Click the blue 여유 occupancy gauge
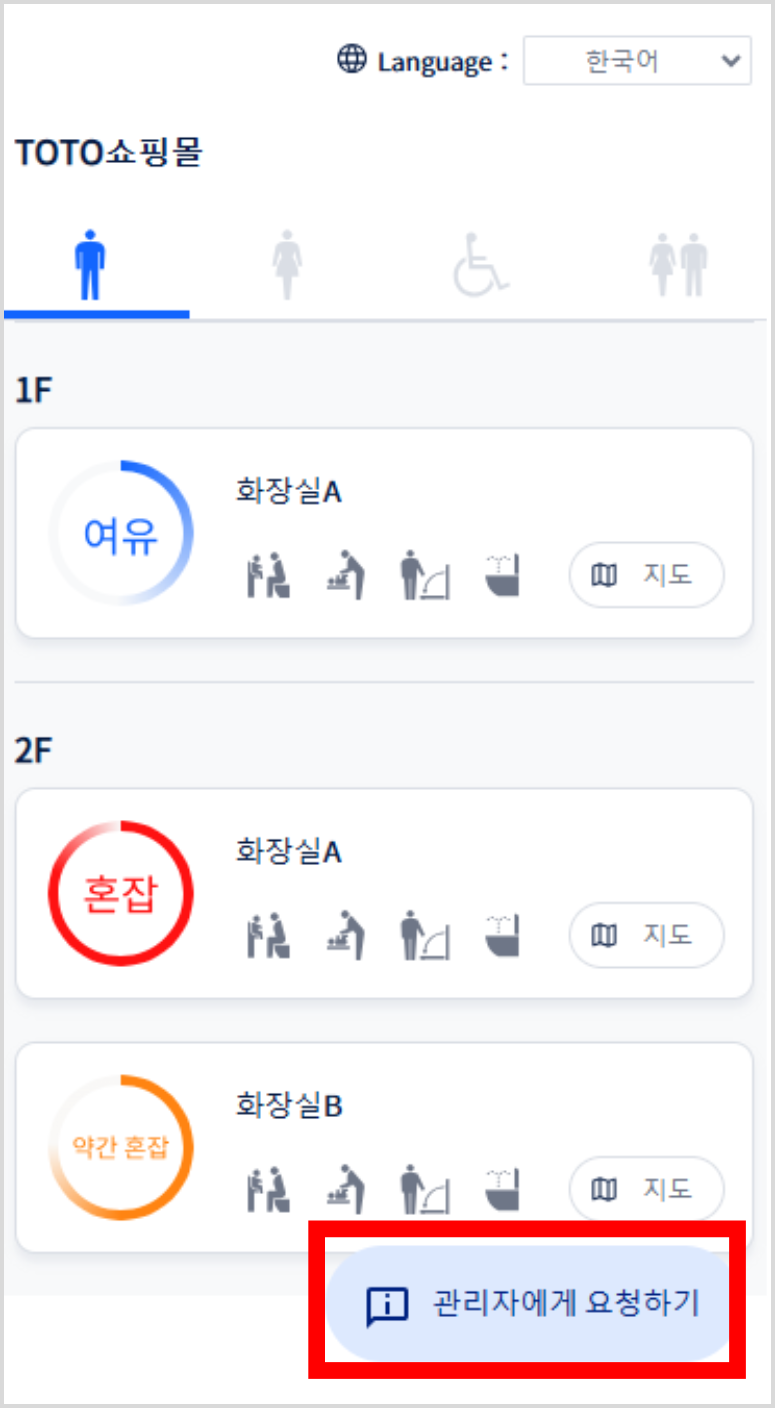This screenshot has height=1408, width=775. click(121, 534)
